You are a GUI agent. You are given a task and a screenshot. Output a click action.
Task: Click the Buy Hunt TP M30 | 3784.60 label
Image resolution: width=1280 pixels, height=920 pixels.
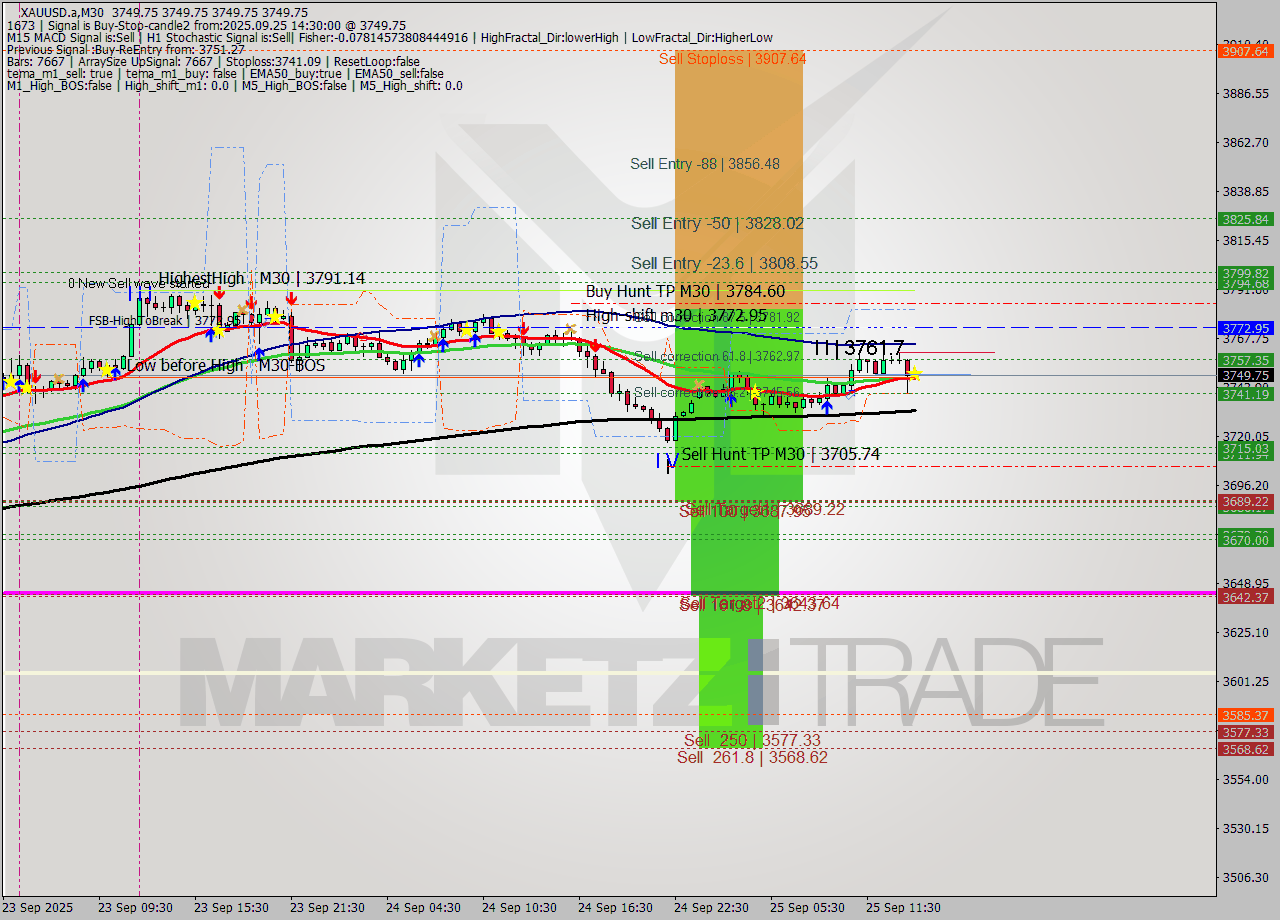(x=685, y=291)
